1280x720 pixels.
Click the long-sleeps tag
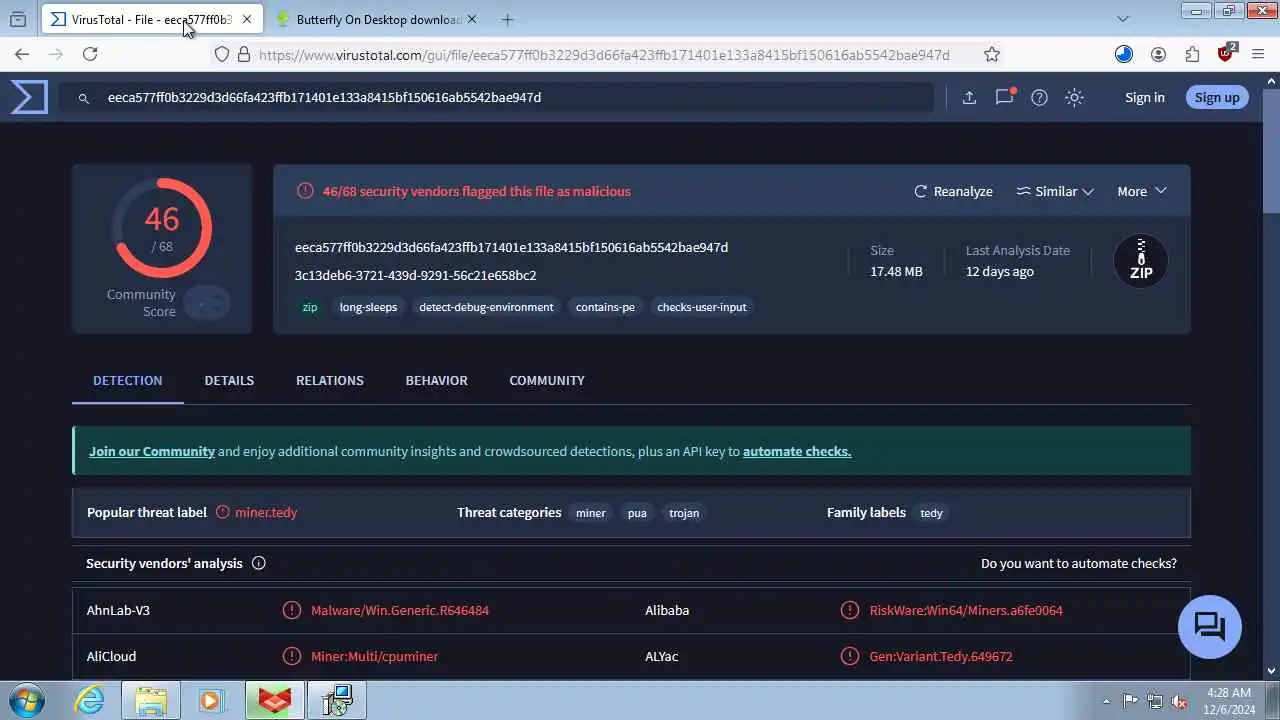tap(368, 307)
